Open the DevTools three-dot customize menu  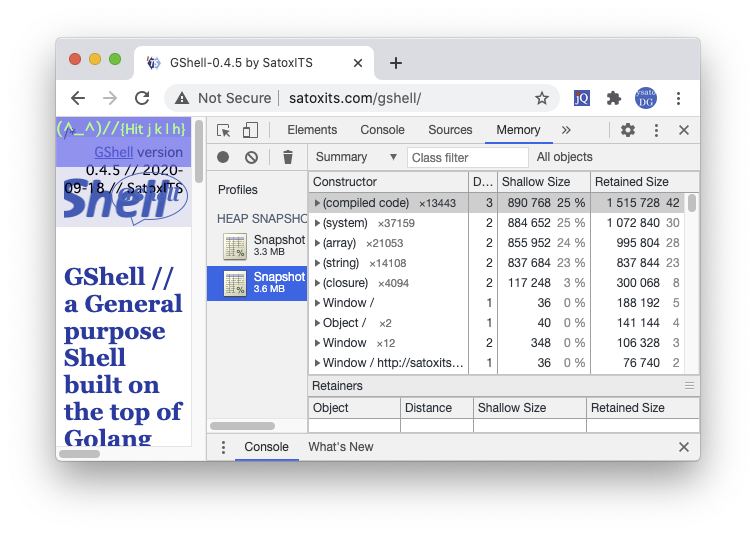(656, 130)
